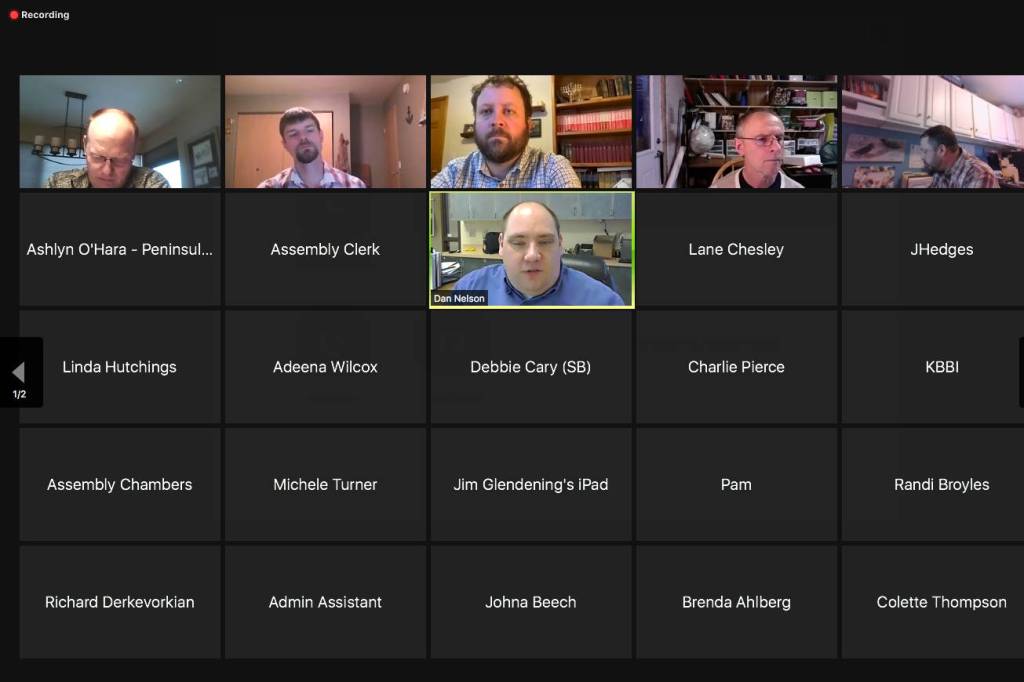This screenshot has width=1024, height=682.
Task: Select Ashlyn O'Hara participant tile
Action: (x=120, y=250)
